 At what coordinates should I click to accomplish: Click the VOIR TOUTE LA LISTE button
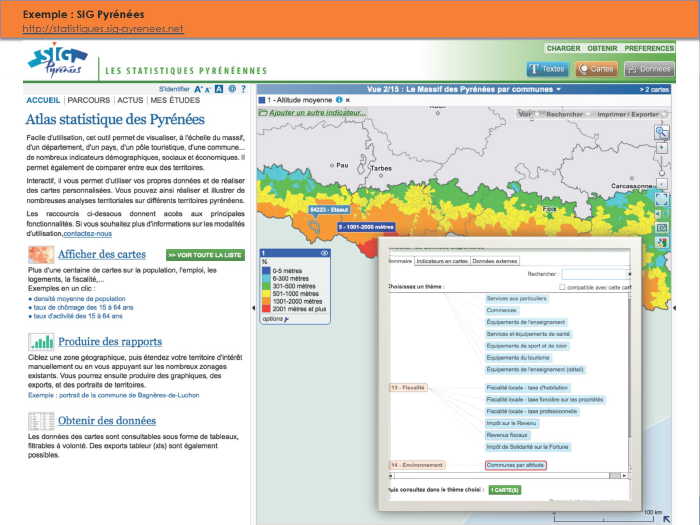(205, 255)
